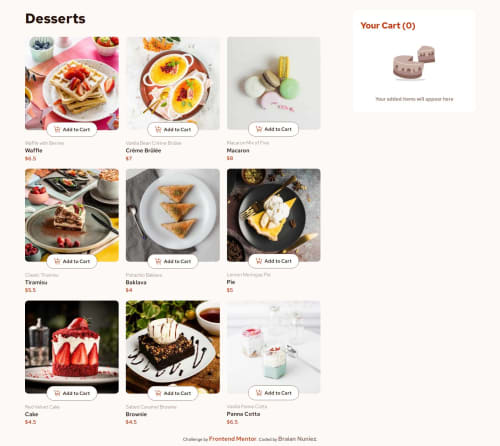Screen dimensions: 500x446
Task: Add Panna Cotta to the cart
Action: pyautogui.click(x=273, y=393)
